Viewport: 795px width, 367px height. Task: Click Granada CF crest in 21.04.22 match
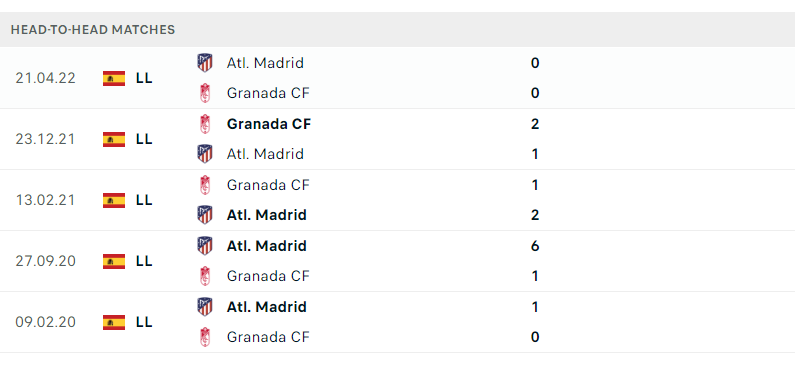click(205, 93)
